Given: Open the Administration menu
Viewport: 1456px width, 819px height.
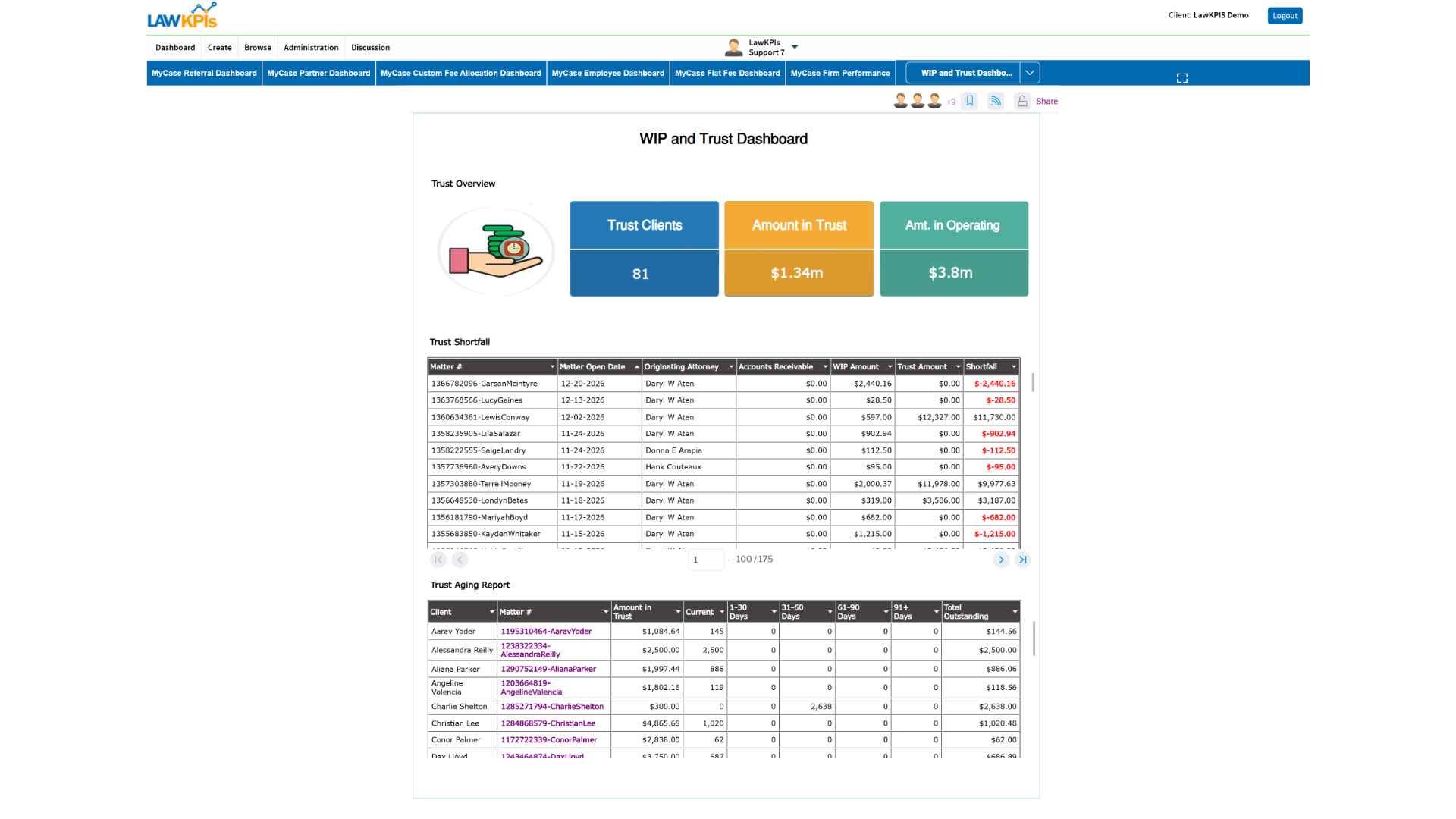Looking at the screenshot, I should point(311,47).
